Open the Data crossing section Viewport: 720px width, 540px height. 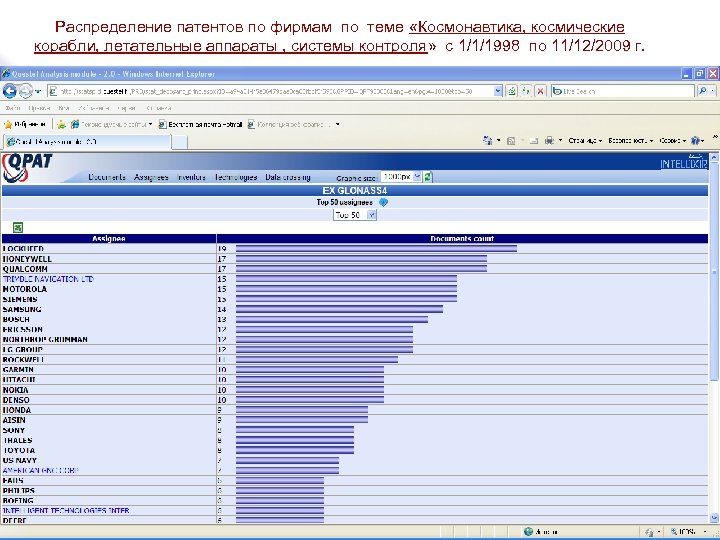(x=288, y=177)
